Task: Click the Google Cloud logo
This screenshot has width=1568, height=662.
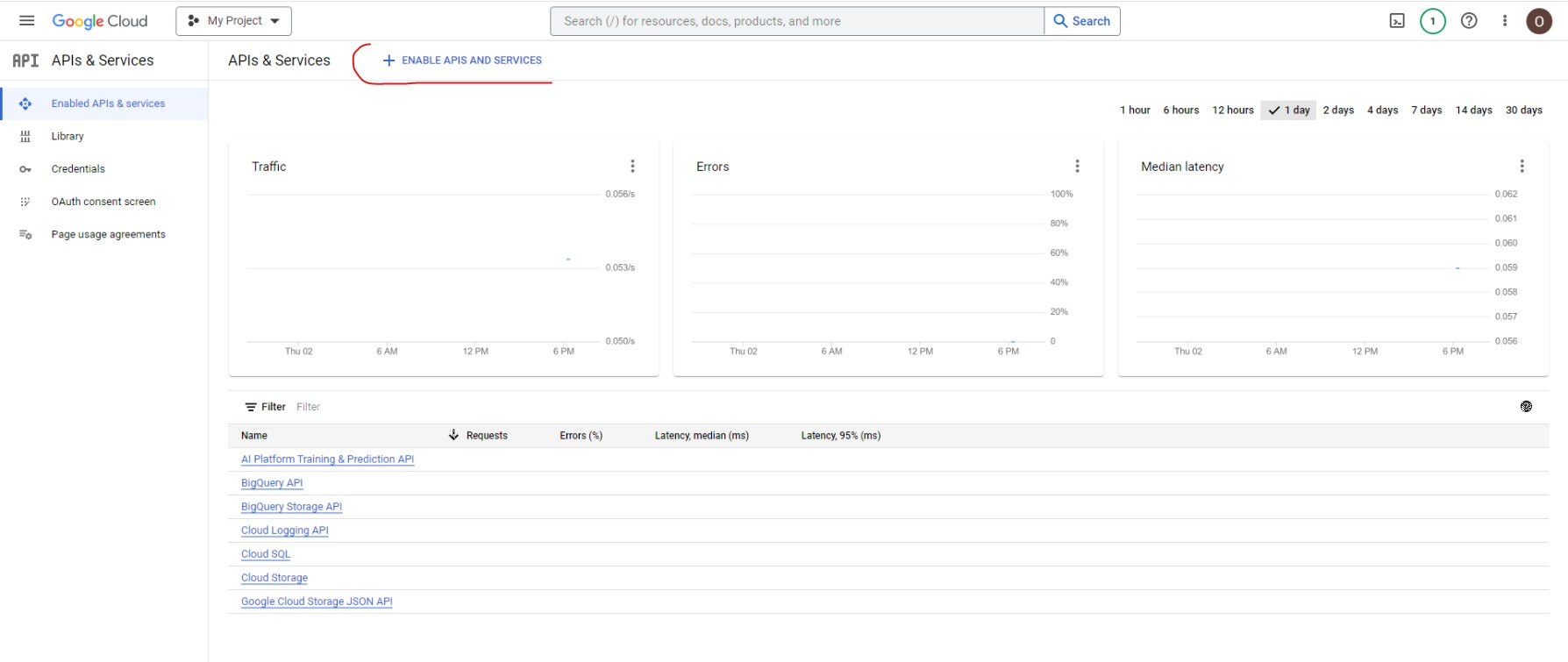Action: tap(100, 21)
